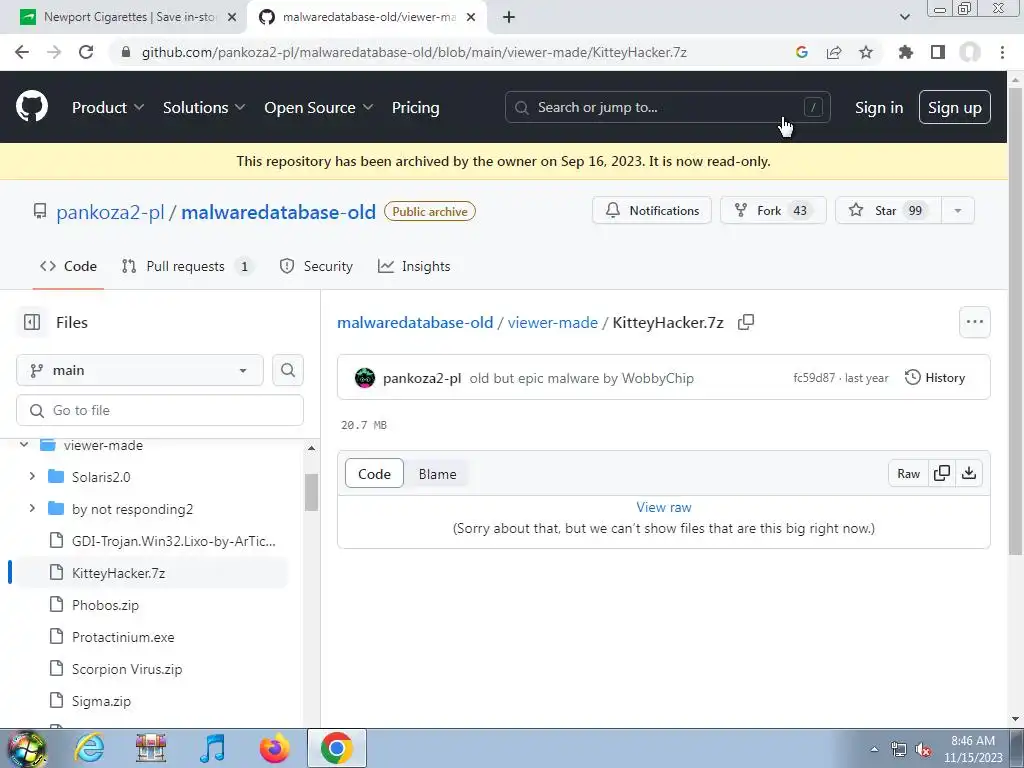Star the repository button
This screenshot has height=768, width=1024.
[x=888, y=211]
